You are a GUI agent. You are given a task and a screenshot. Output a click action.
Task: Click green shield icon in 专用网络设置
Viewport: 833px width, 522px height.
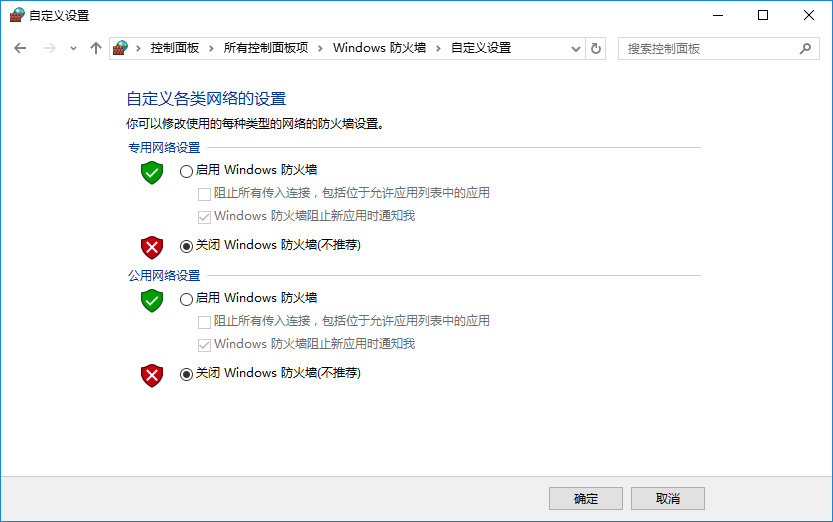(152, 173)
